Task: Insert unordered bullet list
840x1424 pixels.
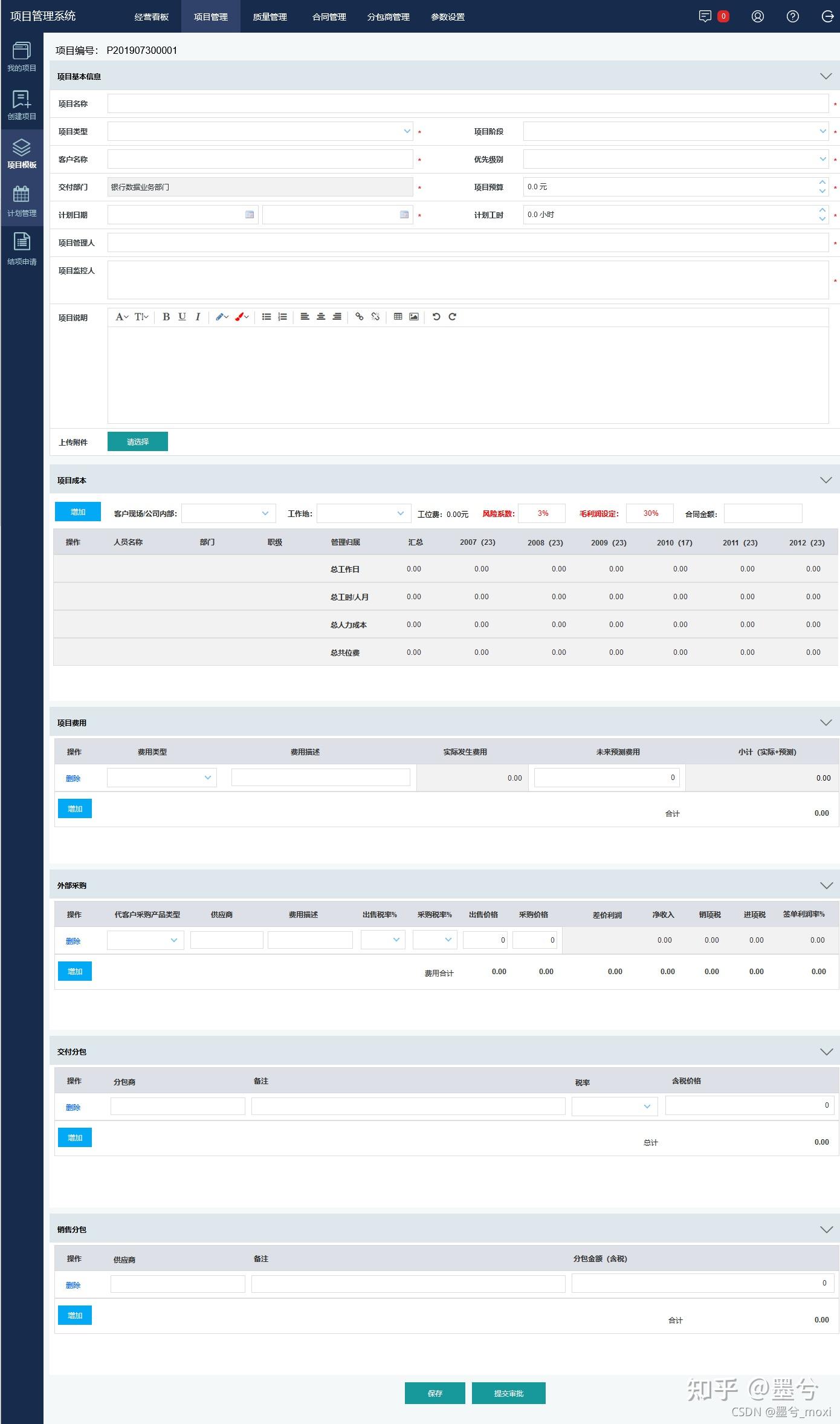Action: tap(267, 317)
